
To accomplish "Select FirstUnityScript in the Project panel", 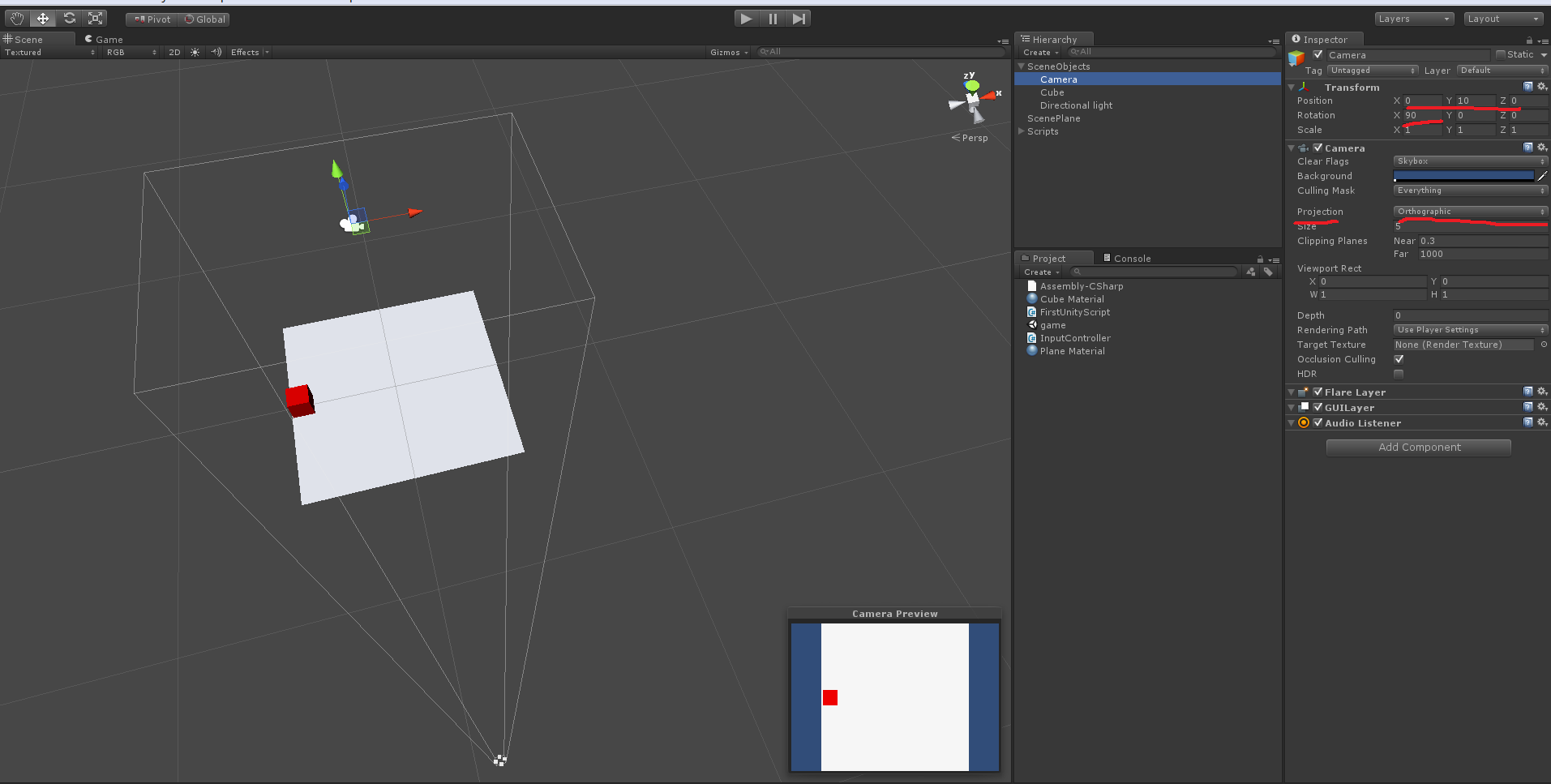I will click(1074, 311).
